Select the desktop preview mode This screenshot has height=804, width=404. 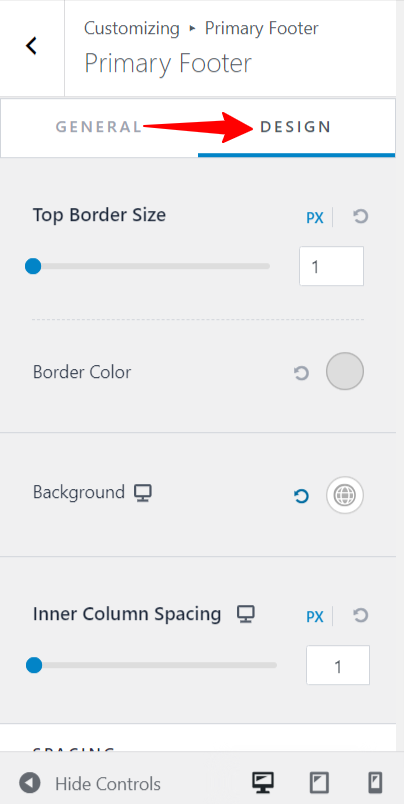coord(262,783)
